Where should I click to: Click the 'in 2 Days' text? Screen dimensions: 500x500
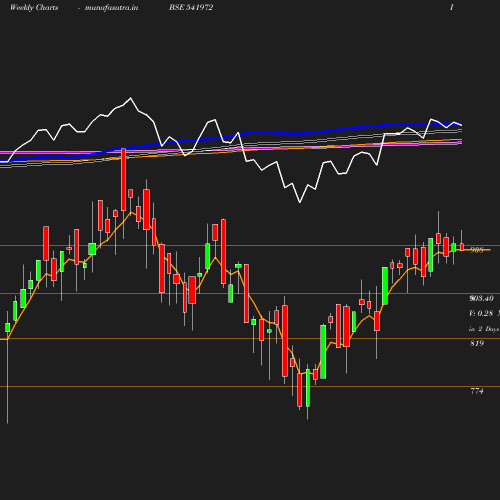tap(484, 329)
